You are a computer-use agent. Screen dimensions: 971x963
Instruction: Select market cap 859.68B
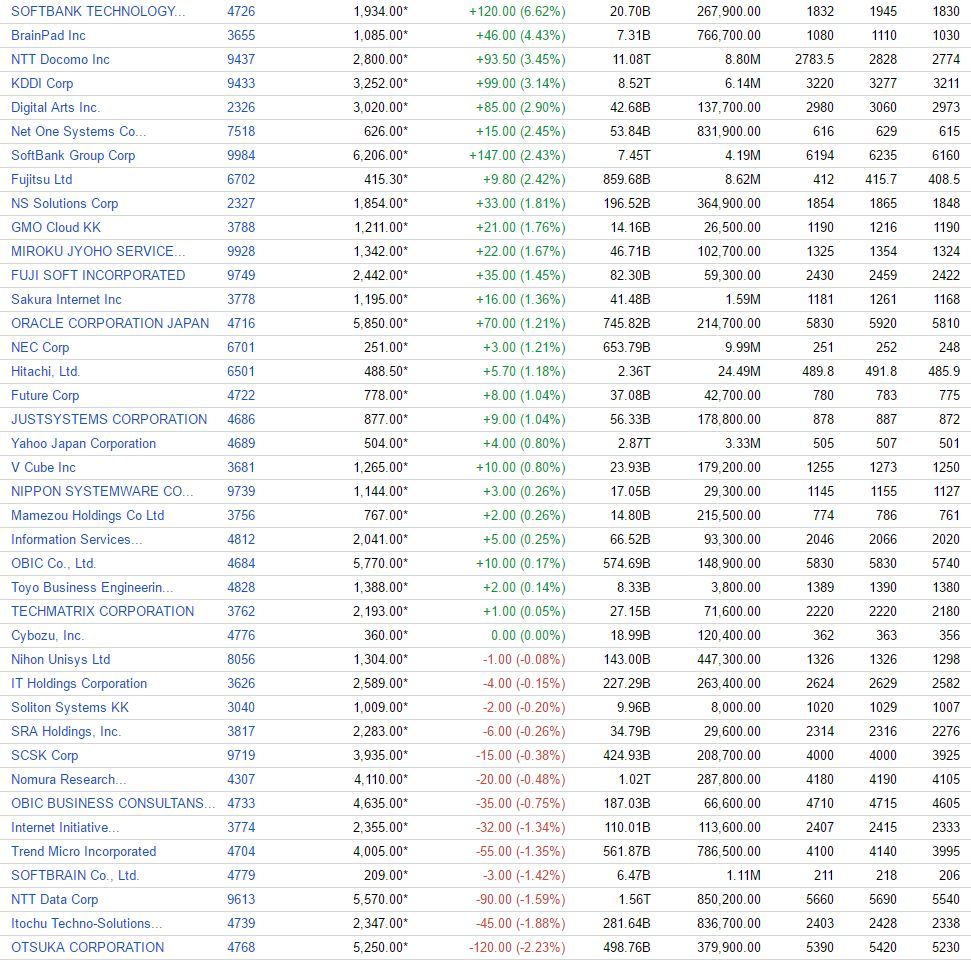click(x=627, y=180)
